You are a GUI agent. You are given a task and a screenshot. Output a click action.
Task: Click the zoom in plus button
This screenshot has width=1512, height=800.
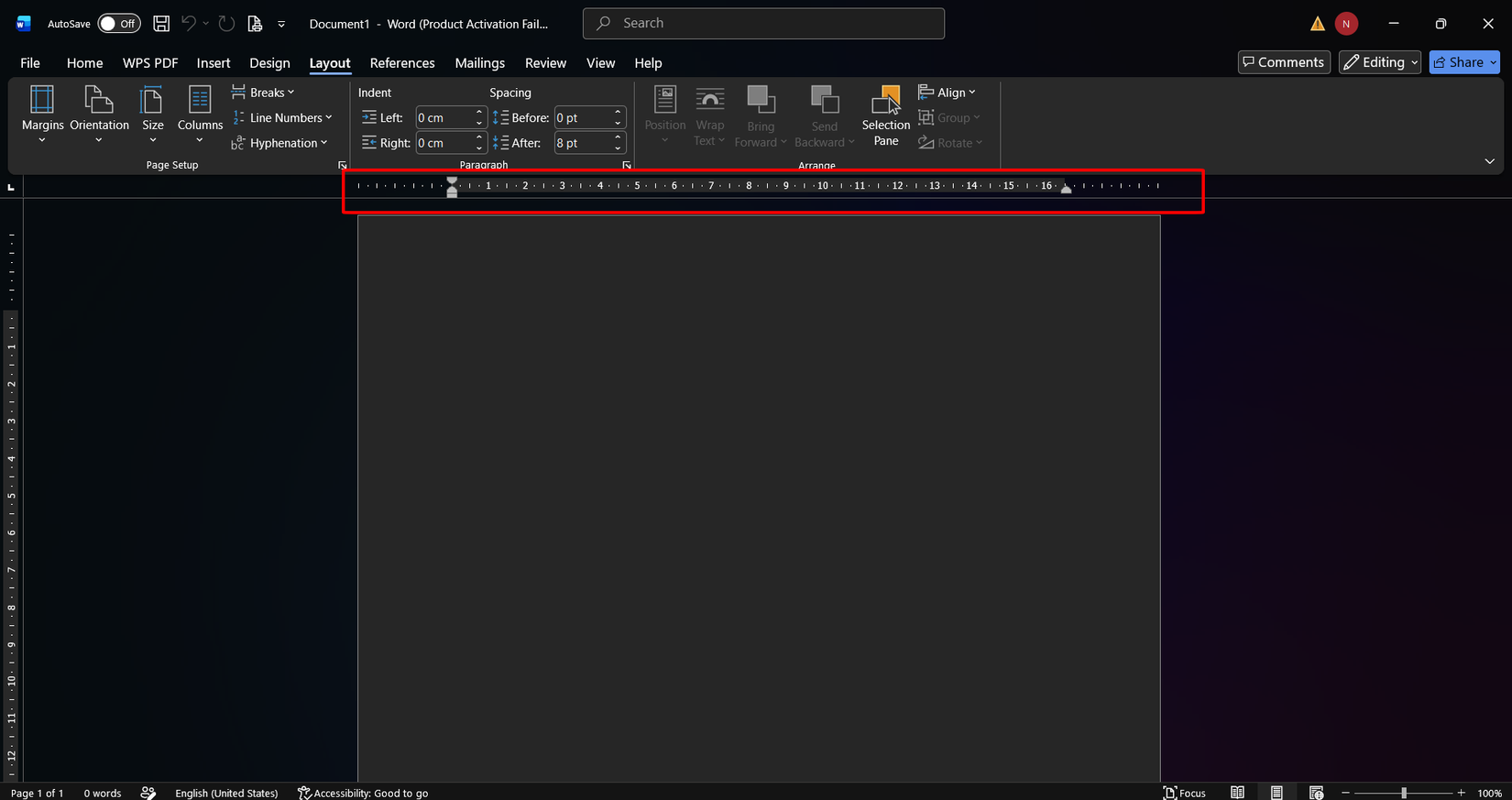1461,793
